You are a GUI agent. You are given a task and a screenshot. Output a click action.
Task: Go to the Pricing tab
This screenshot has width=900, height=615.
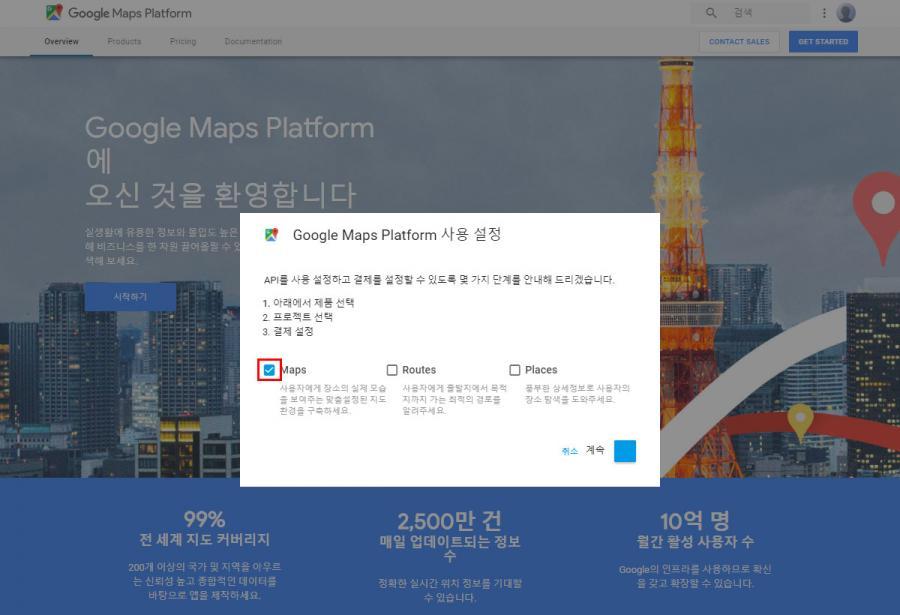tap(183, 42)
